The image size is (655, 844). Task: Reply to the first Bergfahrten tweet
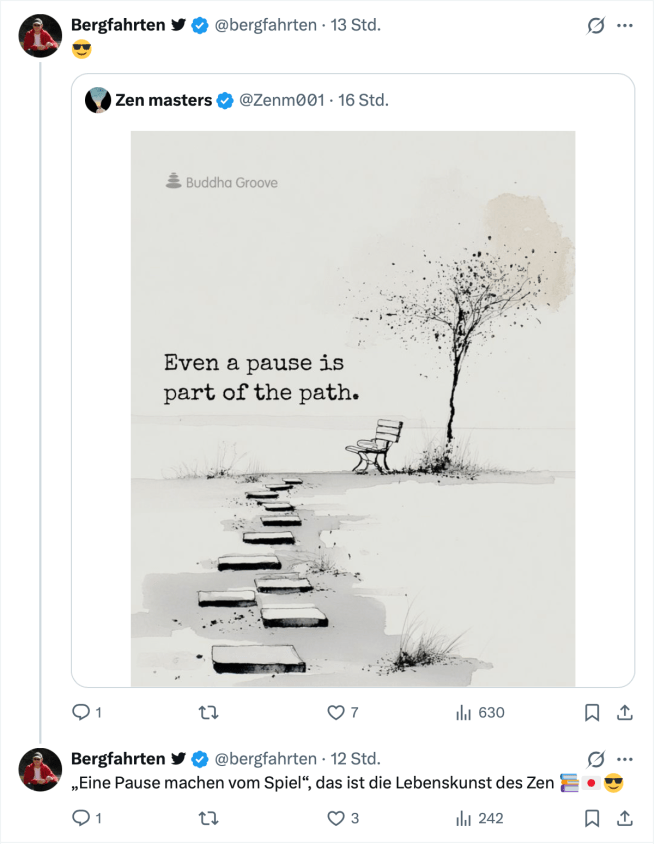point(81,713)
